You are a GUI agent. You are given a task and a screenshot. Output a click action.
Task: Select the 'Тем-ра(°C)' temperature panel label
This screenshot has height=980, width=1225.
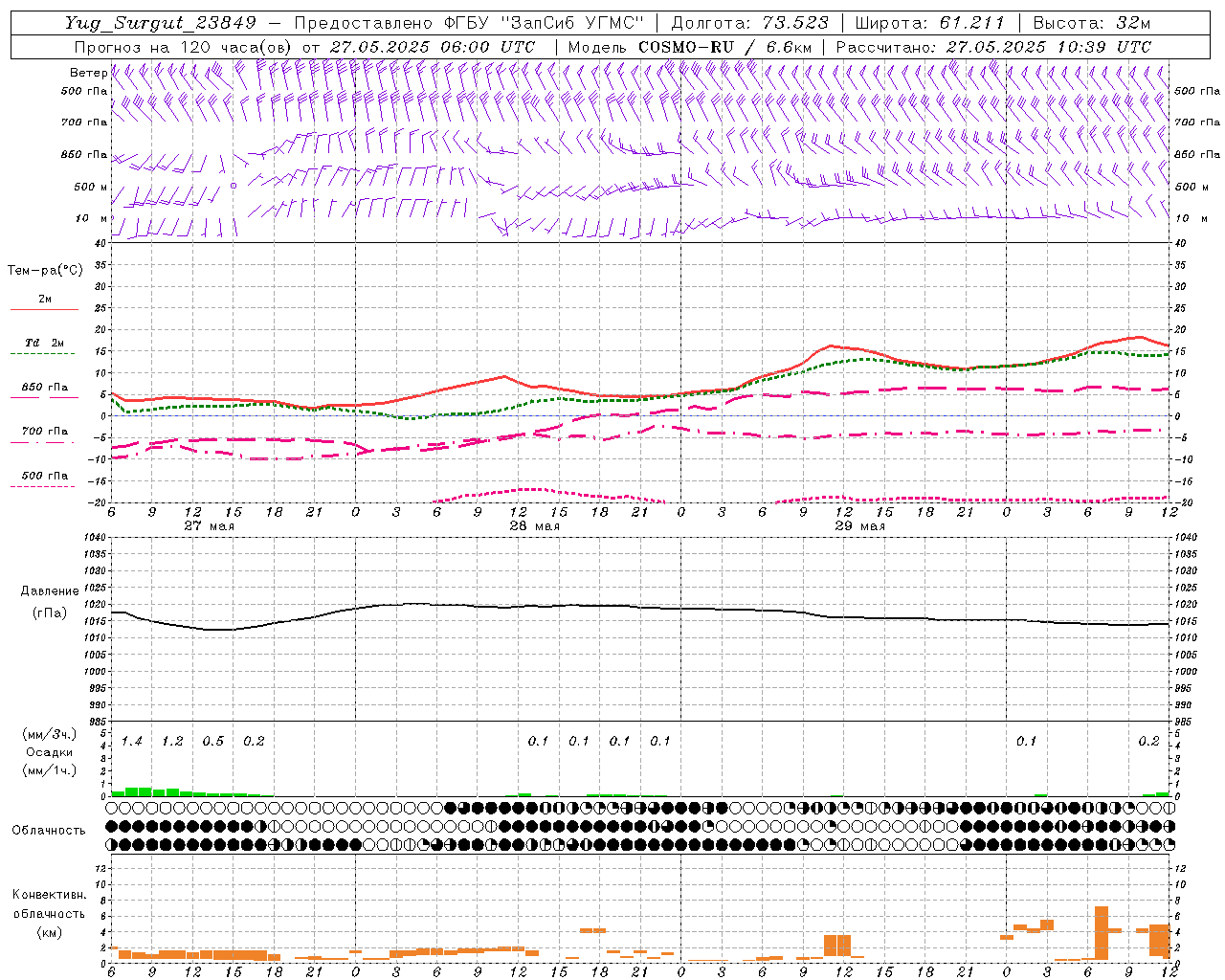click(x=45, y=271)
